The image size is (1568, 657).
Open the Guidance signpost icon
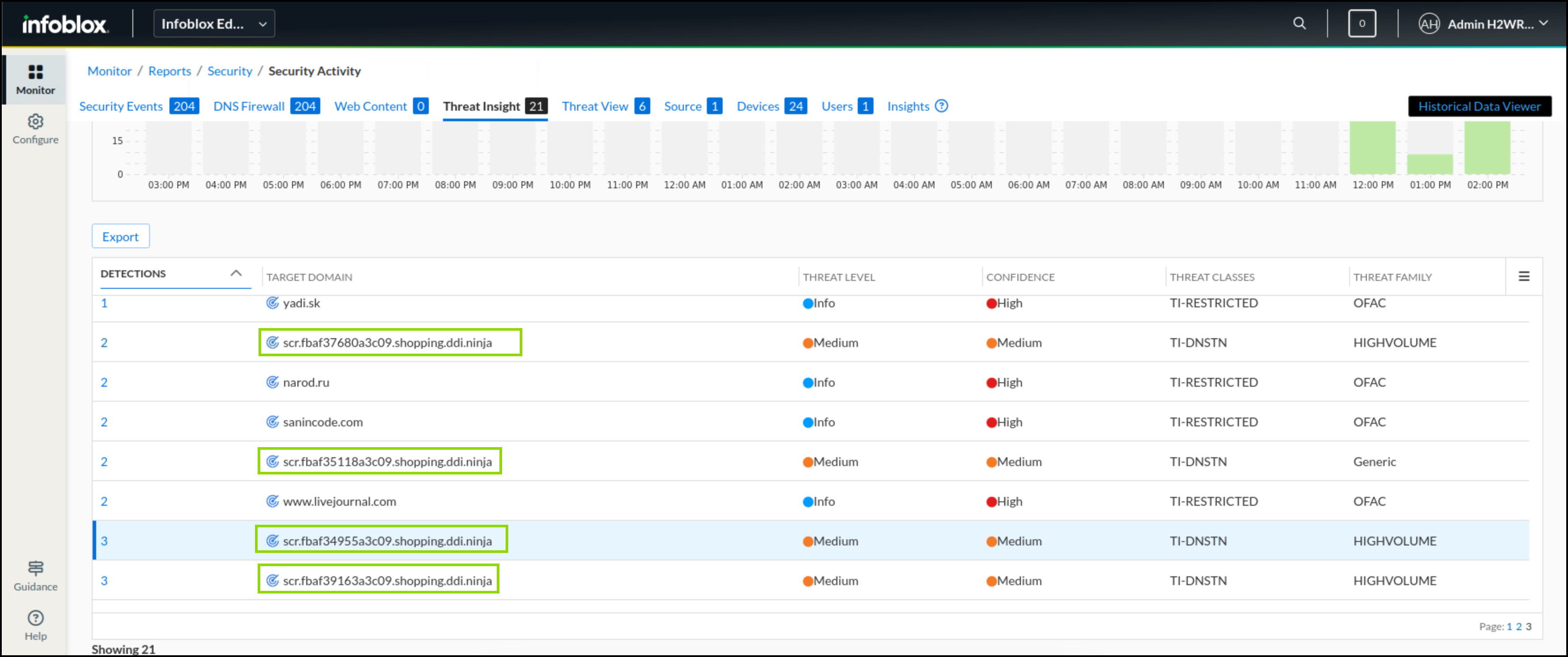click(x=35, y=568)
